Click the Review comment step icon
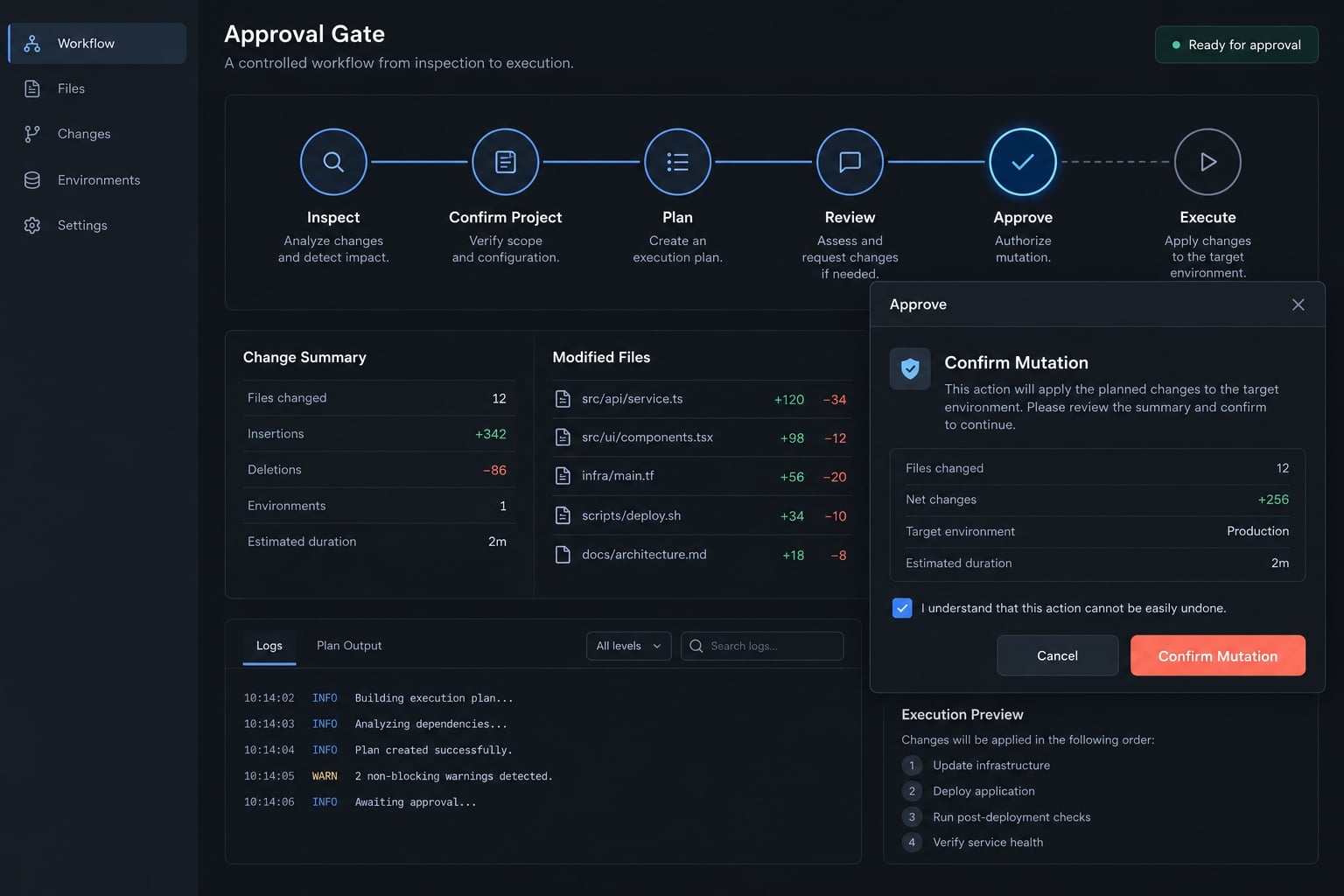The height and width of the screenshot is (896, 1344). [850, 162]
